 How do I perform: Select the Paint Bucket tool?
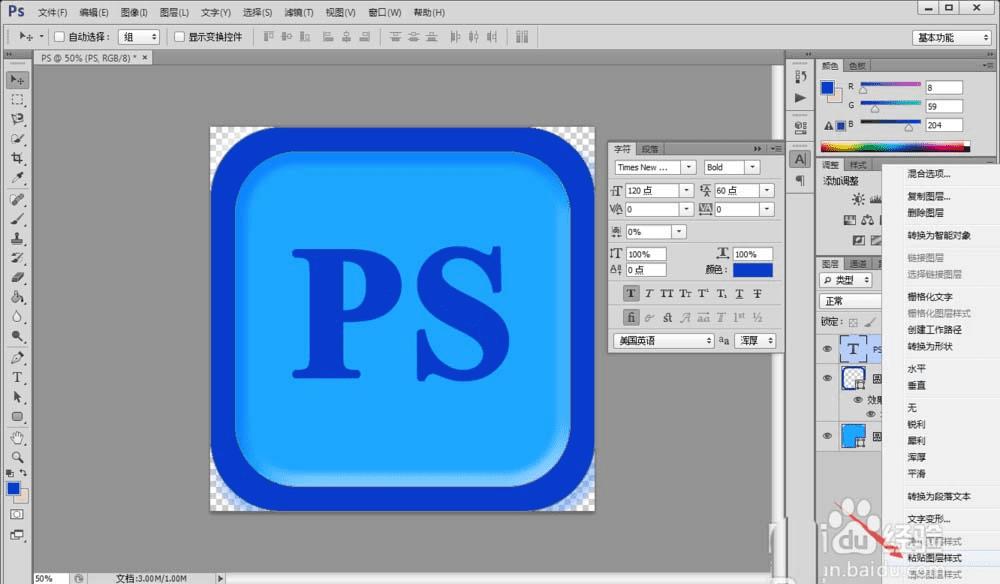tap(17, 297)
